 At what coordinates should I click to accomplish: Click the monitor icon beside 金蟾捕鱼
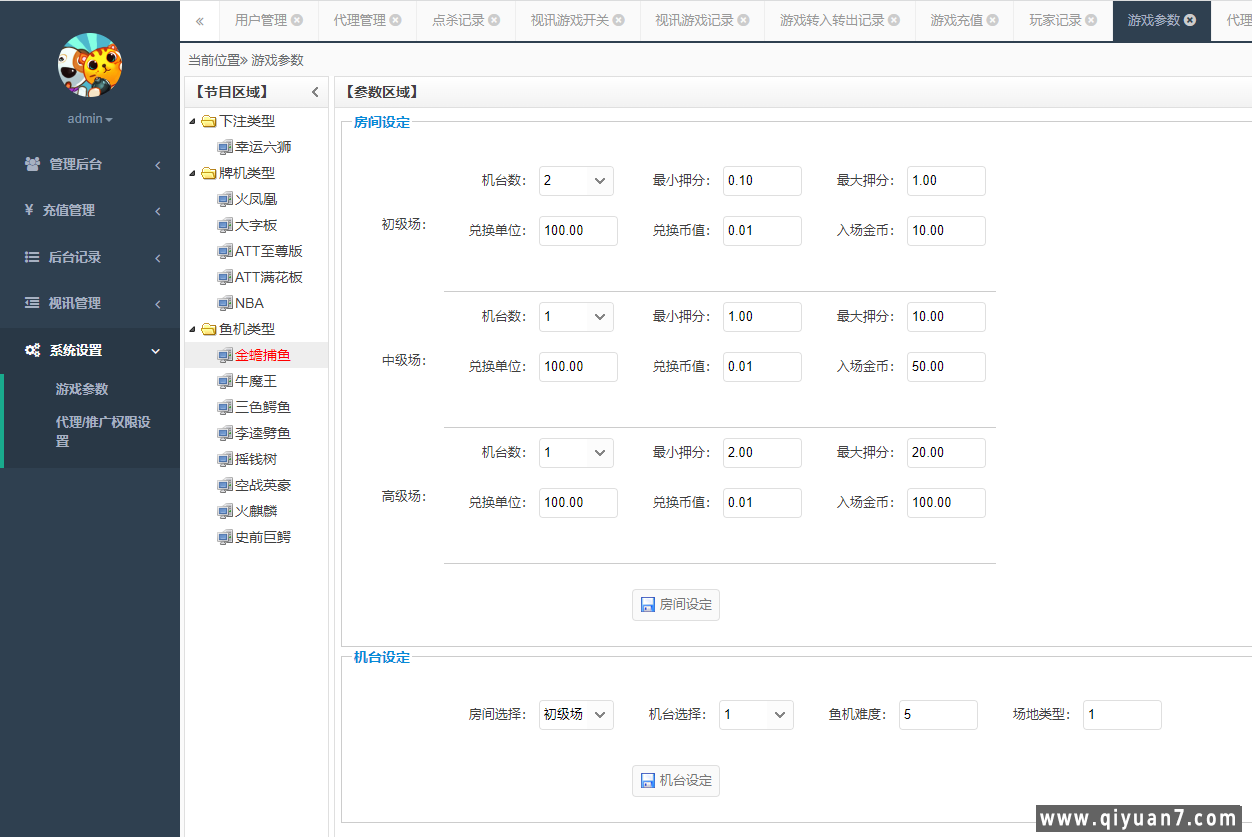pos(224,355)
